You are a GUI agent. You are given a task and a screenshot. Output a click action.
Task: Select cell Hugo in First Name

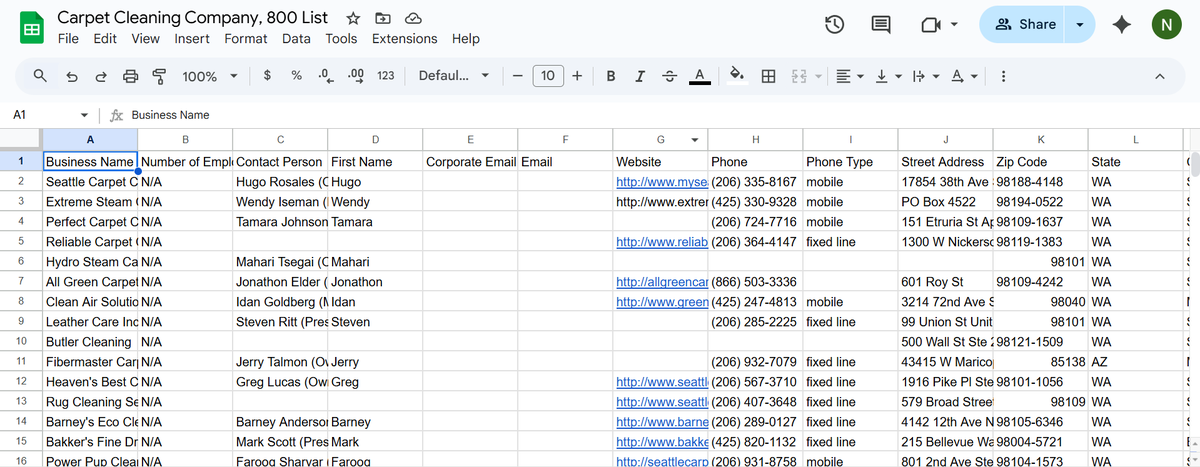click(375, 182)
